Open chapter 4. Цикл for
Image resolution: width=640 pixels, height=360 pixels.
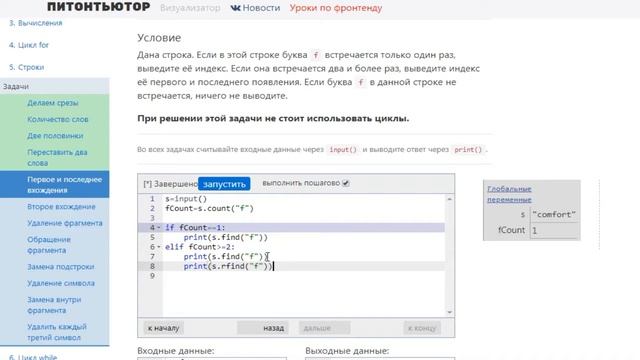[29, 45]
